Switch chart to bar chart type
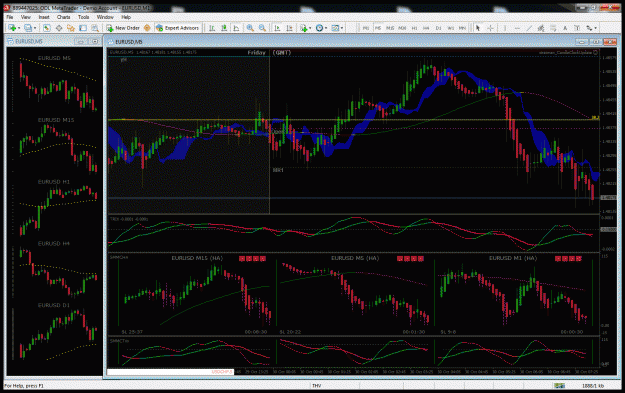Image resolution: width=625 pixels, height=393 pixels. [x=212, y=28]
